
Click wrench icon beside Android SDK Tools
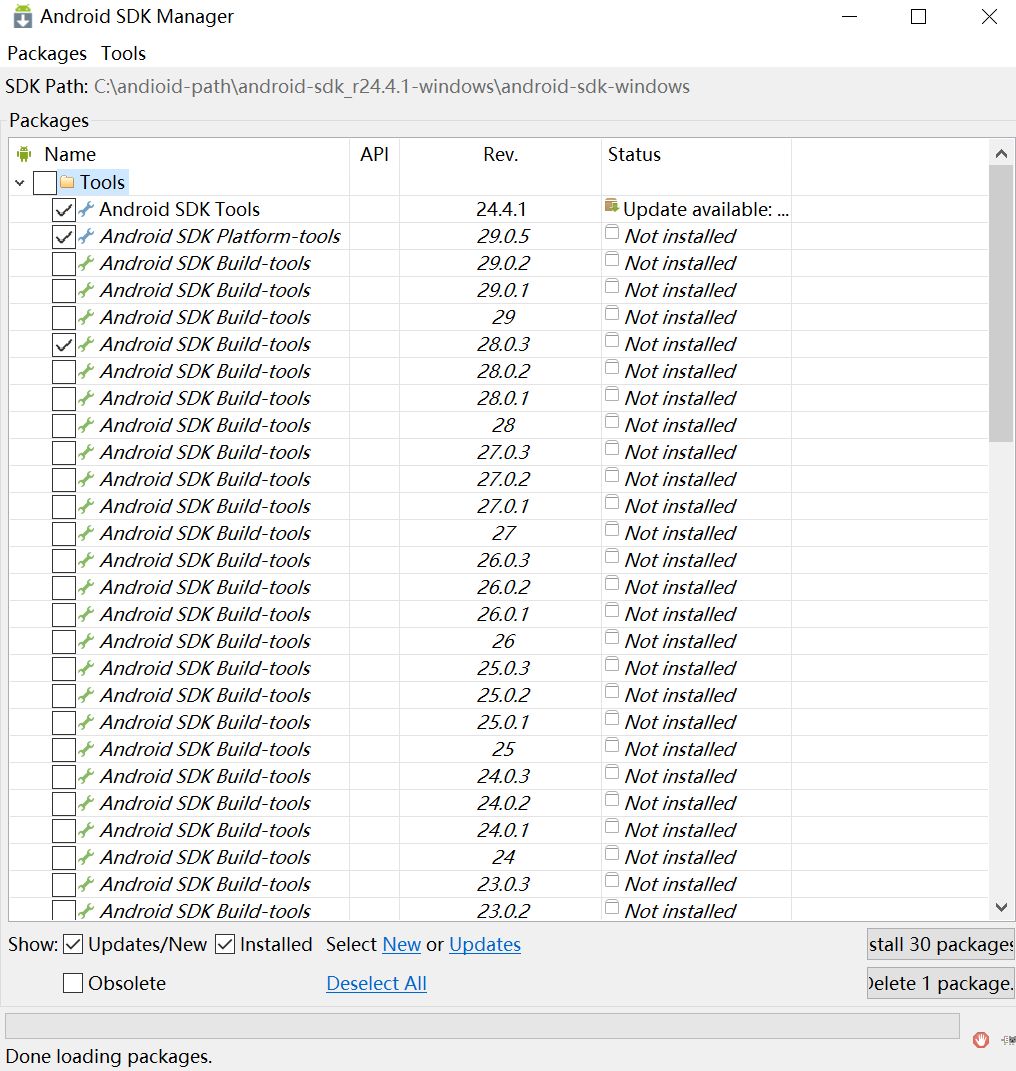[x=86, y=209]
